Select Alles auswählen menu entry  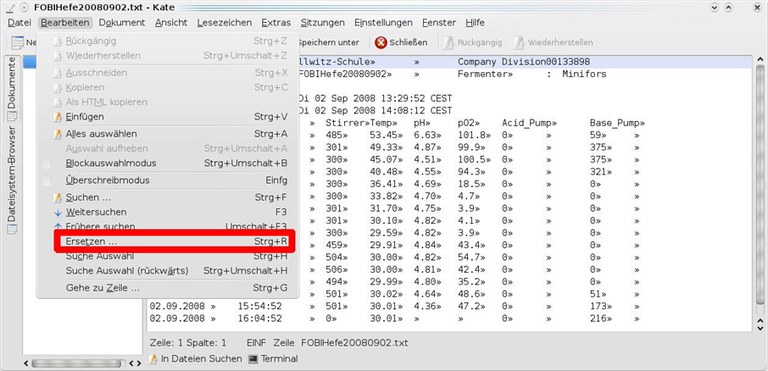169,134
